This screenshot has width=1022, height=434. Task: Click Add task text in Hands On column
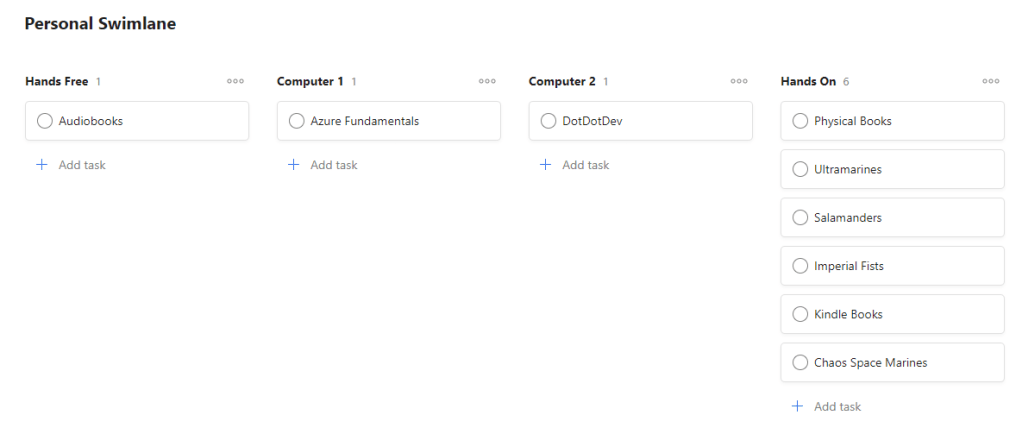point(837,407)
